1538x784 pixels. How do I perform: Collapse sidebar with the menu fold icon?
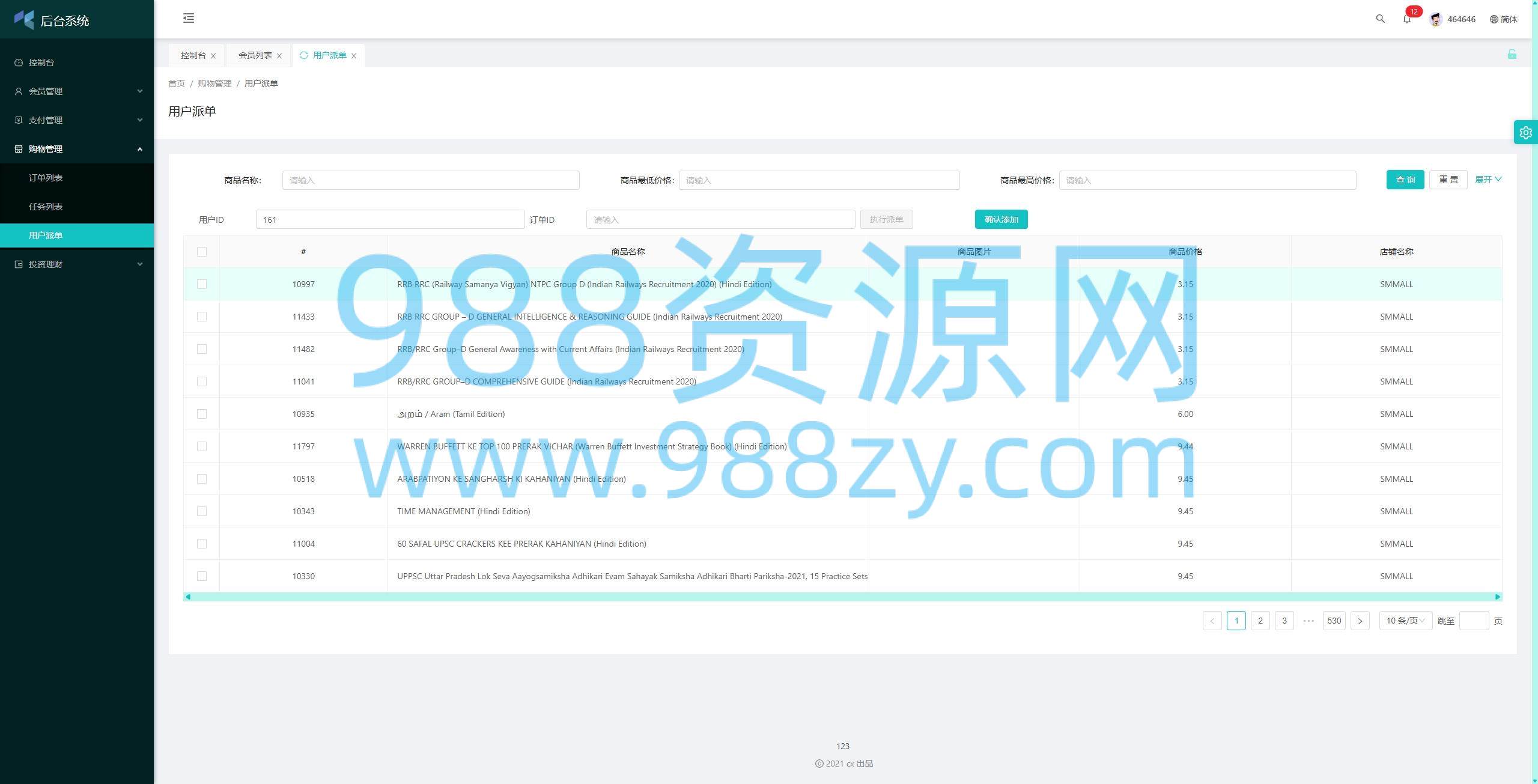coord(189,18)
